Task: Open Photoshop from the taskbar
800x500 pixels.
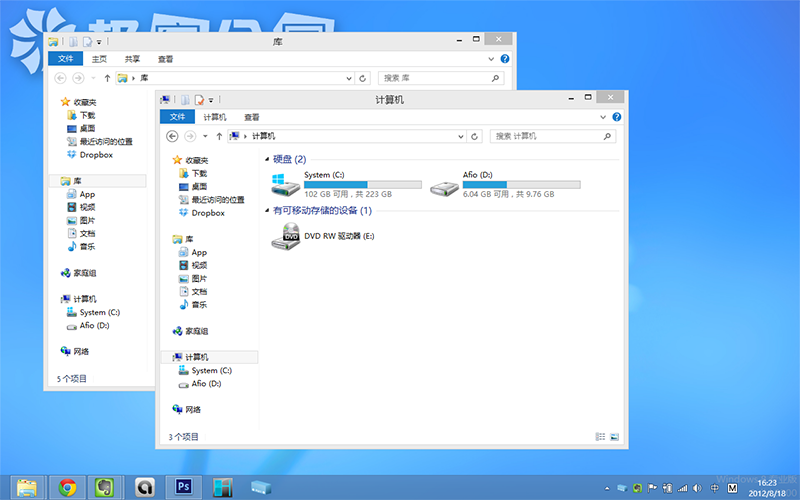Action: [183, 487]
